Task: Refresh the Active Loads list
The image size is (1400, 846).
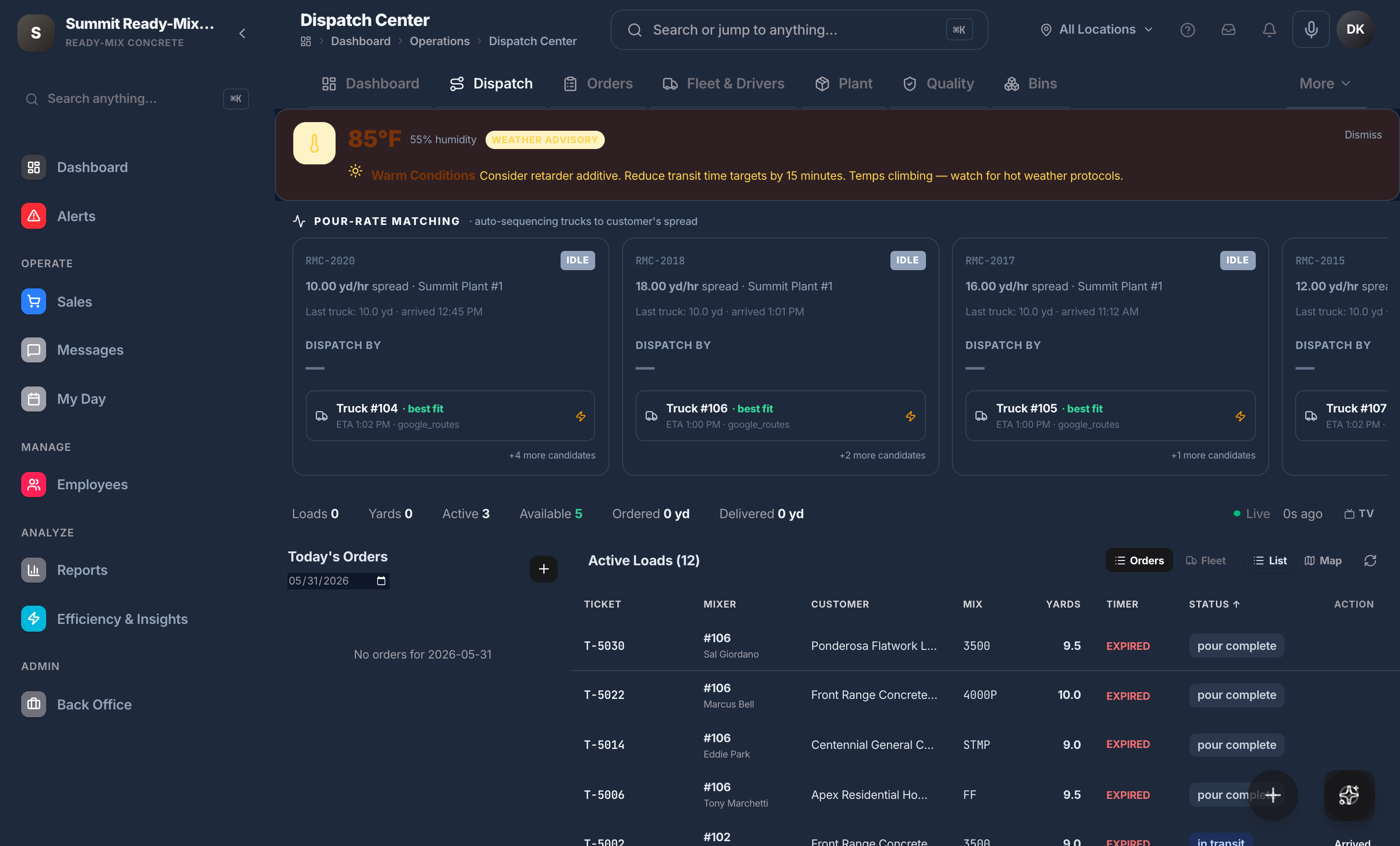Action: (x=1370, y=561)
